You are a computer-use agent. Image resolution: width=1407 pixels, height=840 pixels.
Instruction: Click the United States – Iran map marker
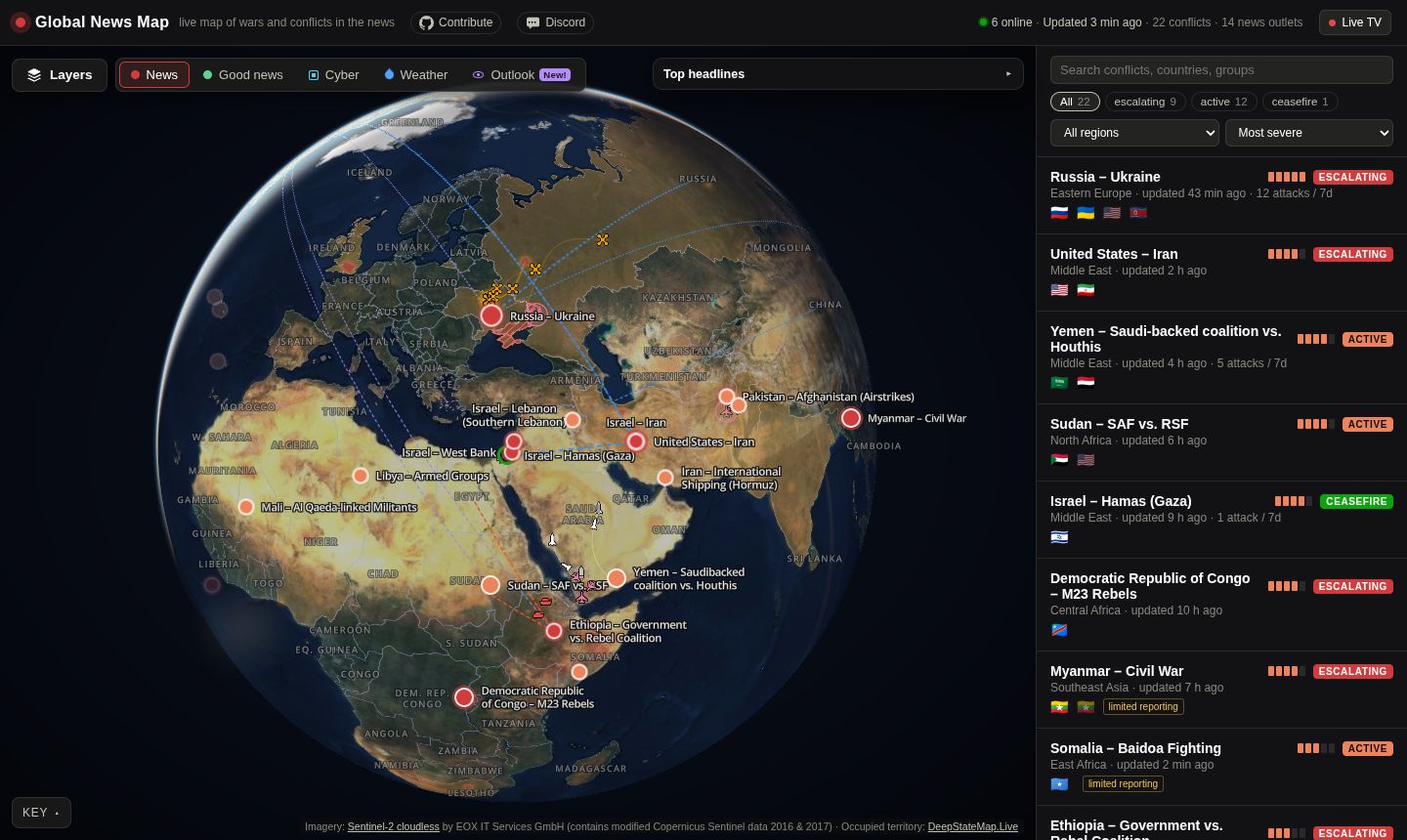click(x=636, y=441)
